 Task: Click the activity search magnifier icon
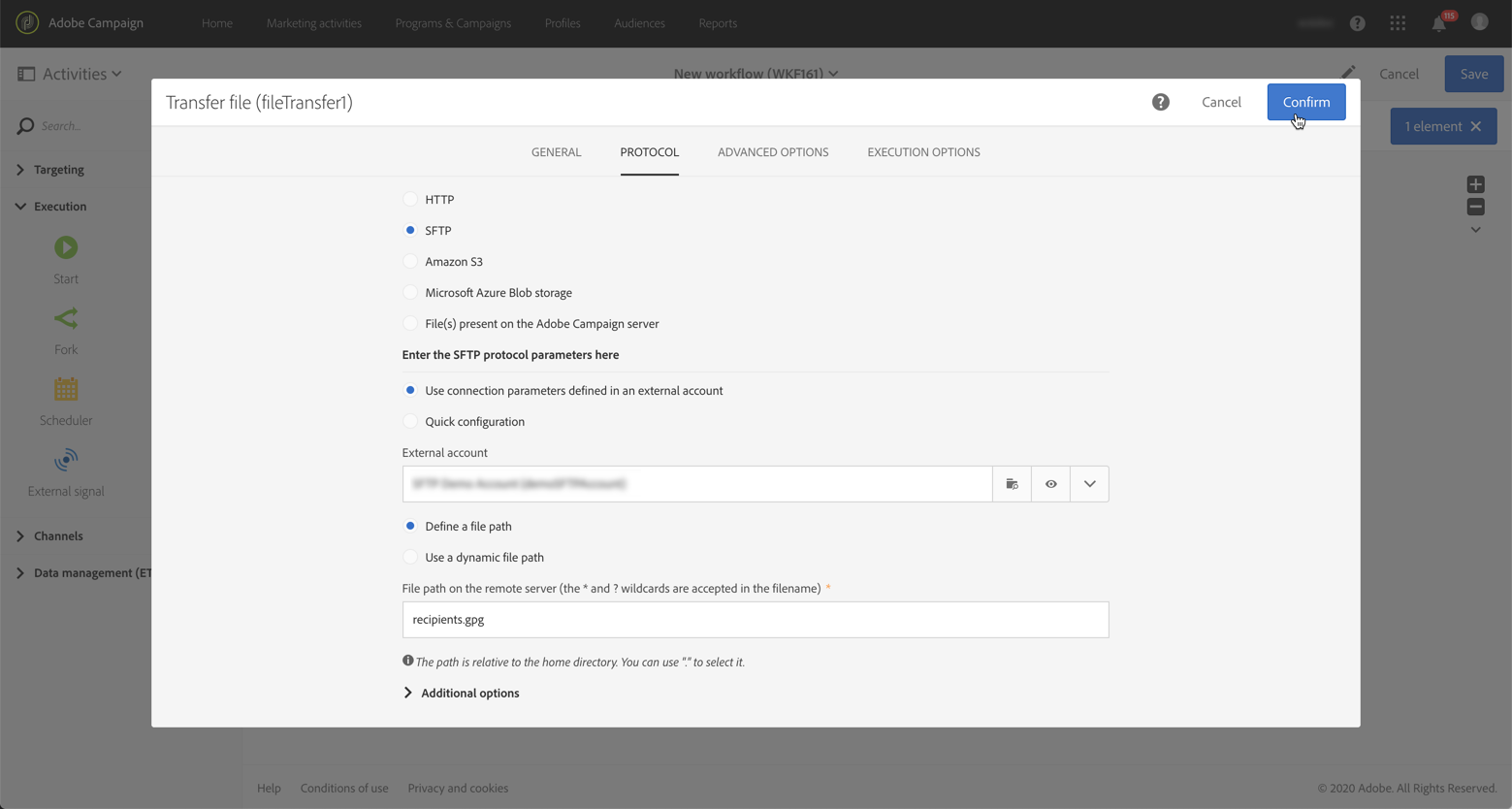coord(25,126)
